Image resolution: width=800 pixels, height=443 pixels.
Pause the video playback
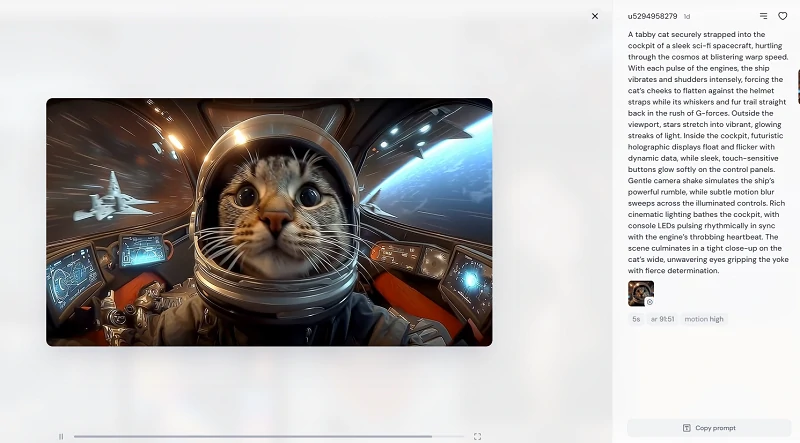point(61,436)
